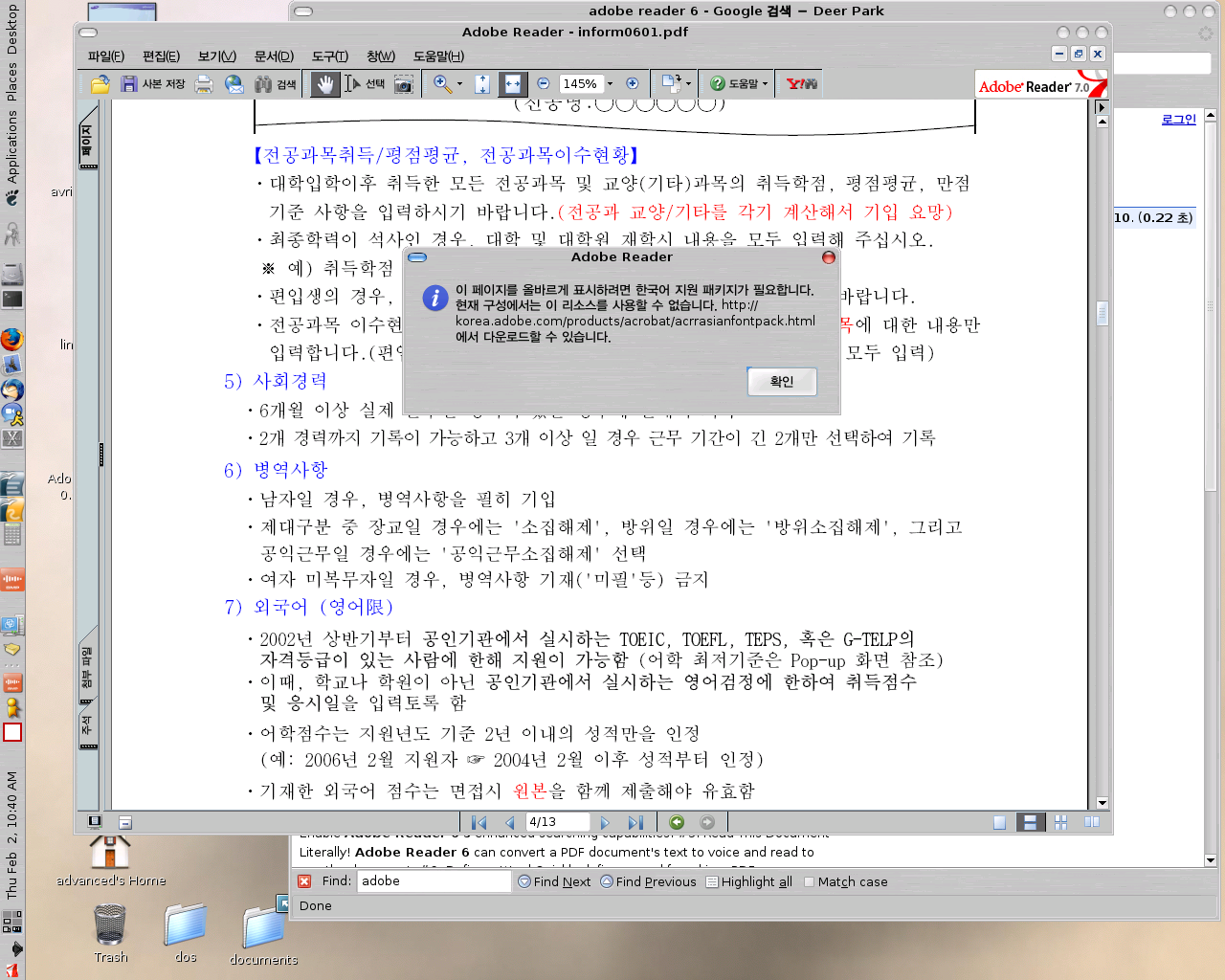Click the zoom percentage field showing 145%
This screenshot has width=1225, height=980.
(x=580, y=84)
